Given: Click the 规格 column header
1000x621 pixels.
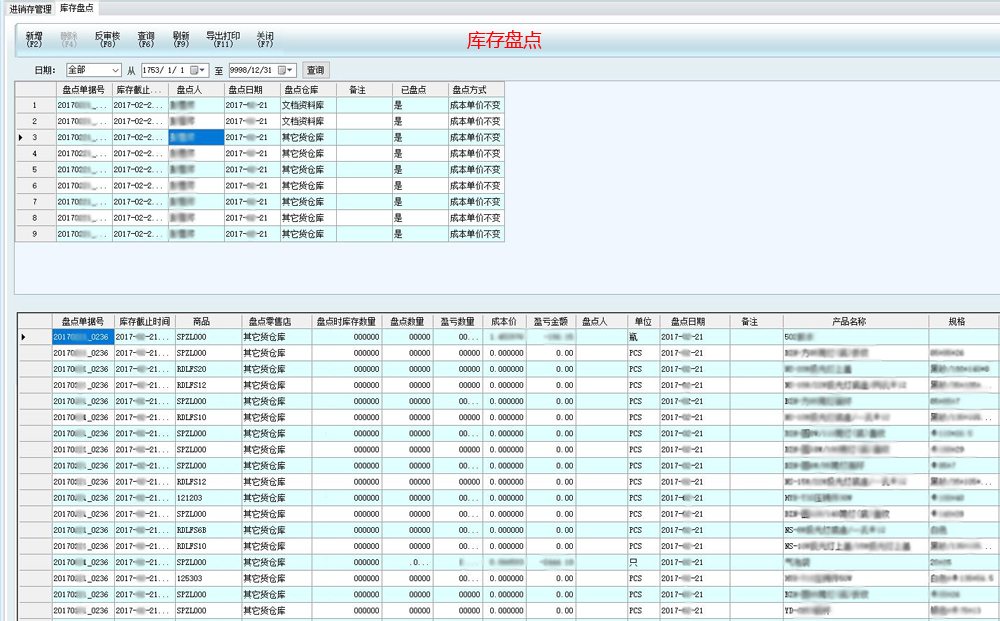Looking at the screenshot, I should click(x=964, y=321).
